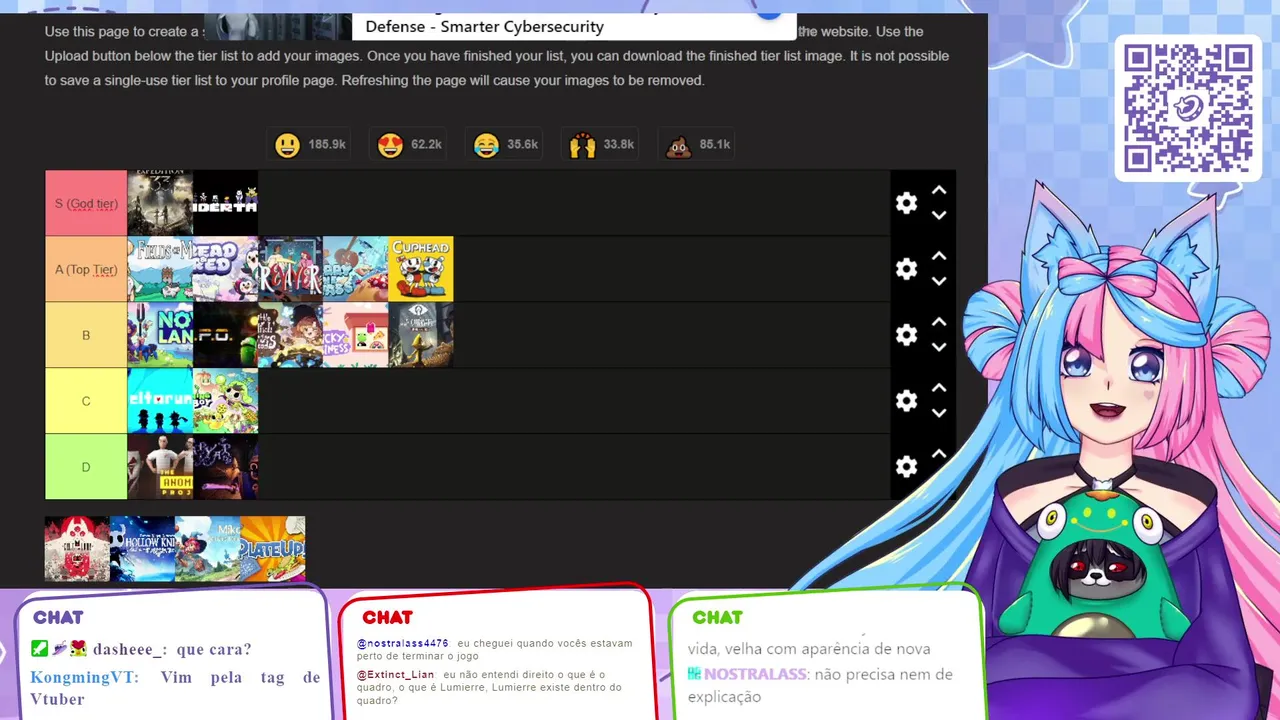The width and height of the screenshot is (1280, 720).
Task: Click the 185.9k reaction count
Action: click(x=327, y=145)
